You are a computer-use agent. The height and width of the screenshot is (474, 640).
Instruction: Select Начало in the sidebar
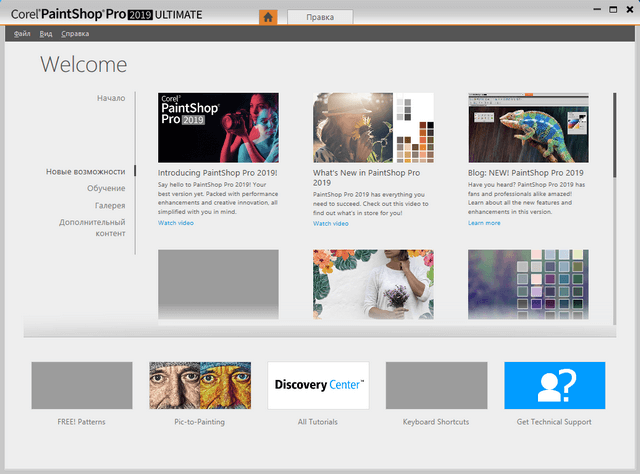(111, 98)
